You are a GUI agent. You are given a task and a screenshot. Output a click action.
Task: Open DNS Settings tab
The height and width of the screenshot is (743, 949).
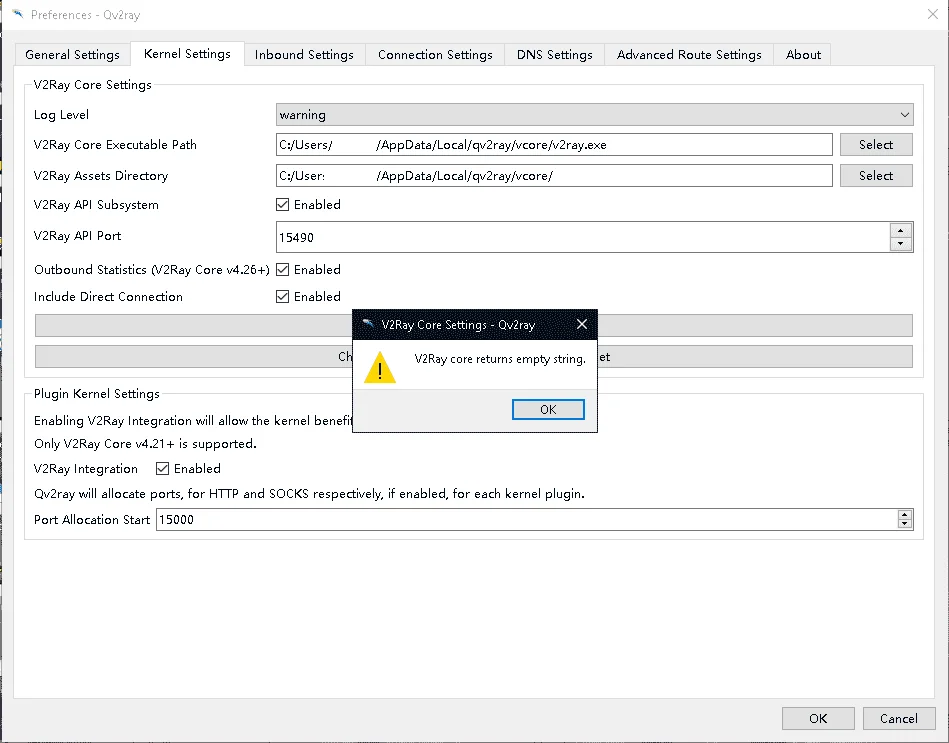coord(554,54)
